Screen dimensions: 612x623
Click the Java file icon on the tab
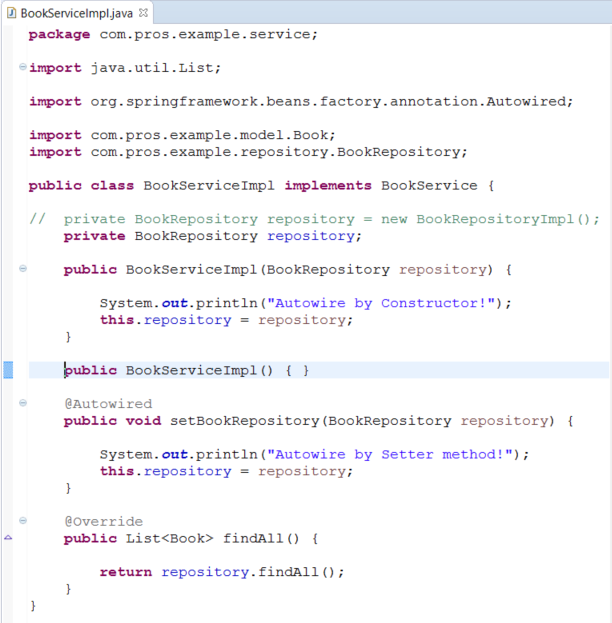[x=12, y=13]
